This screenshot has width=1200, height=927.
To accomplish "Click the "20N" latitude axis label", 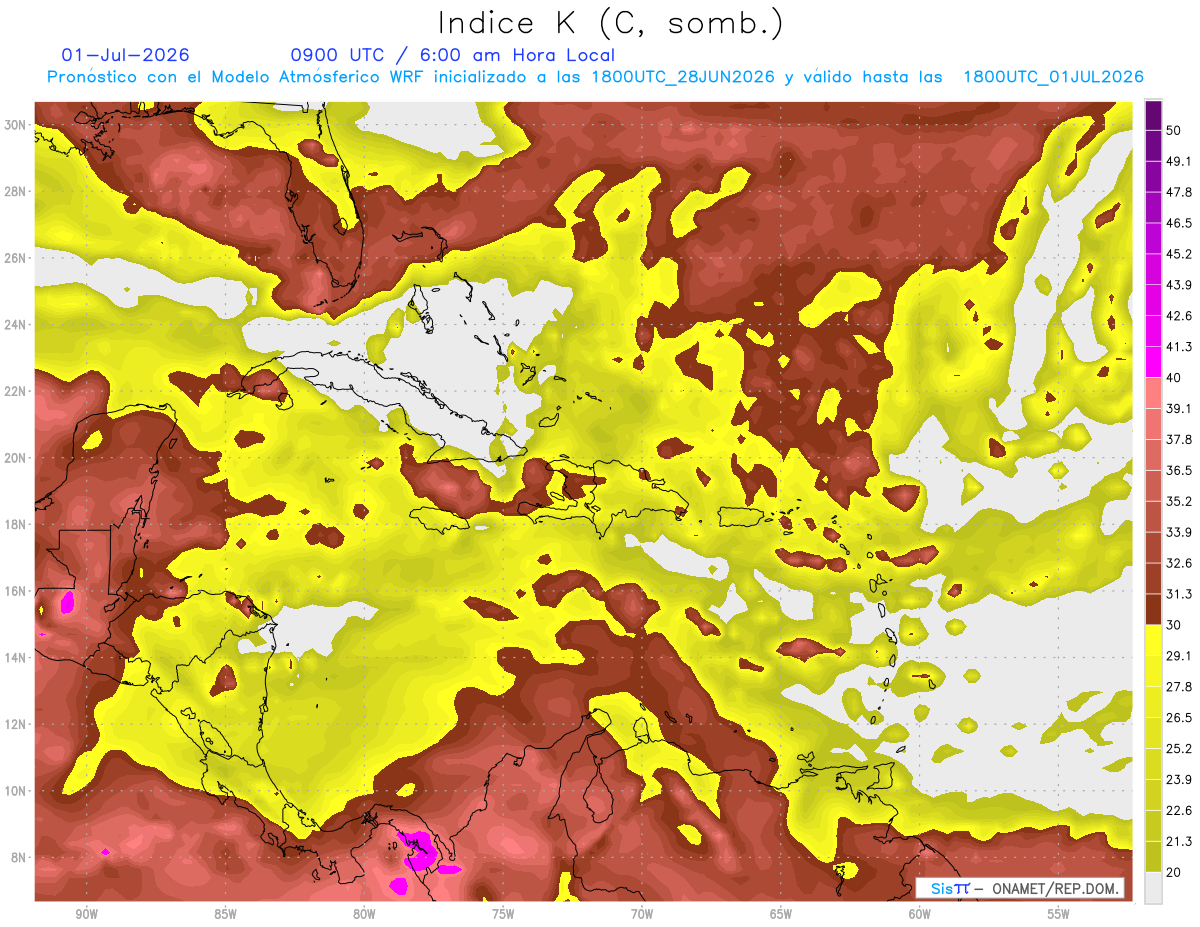I will [16, 458].
